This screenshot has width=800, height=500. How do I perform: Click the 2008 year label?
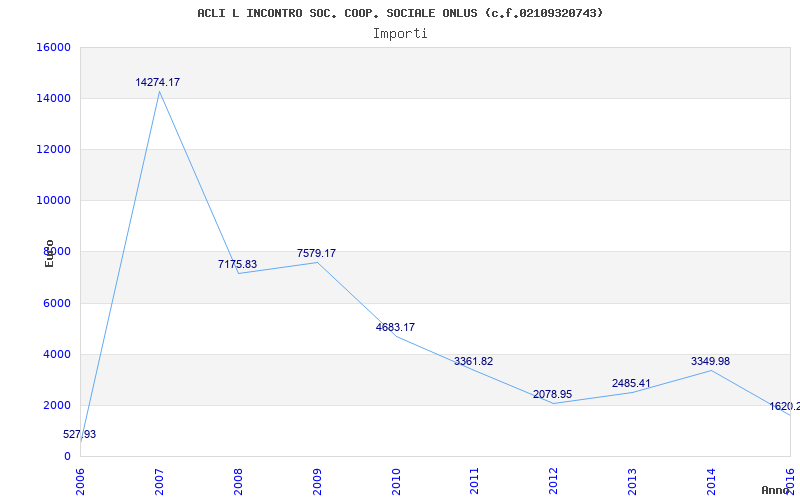click(x=238, y=481)
